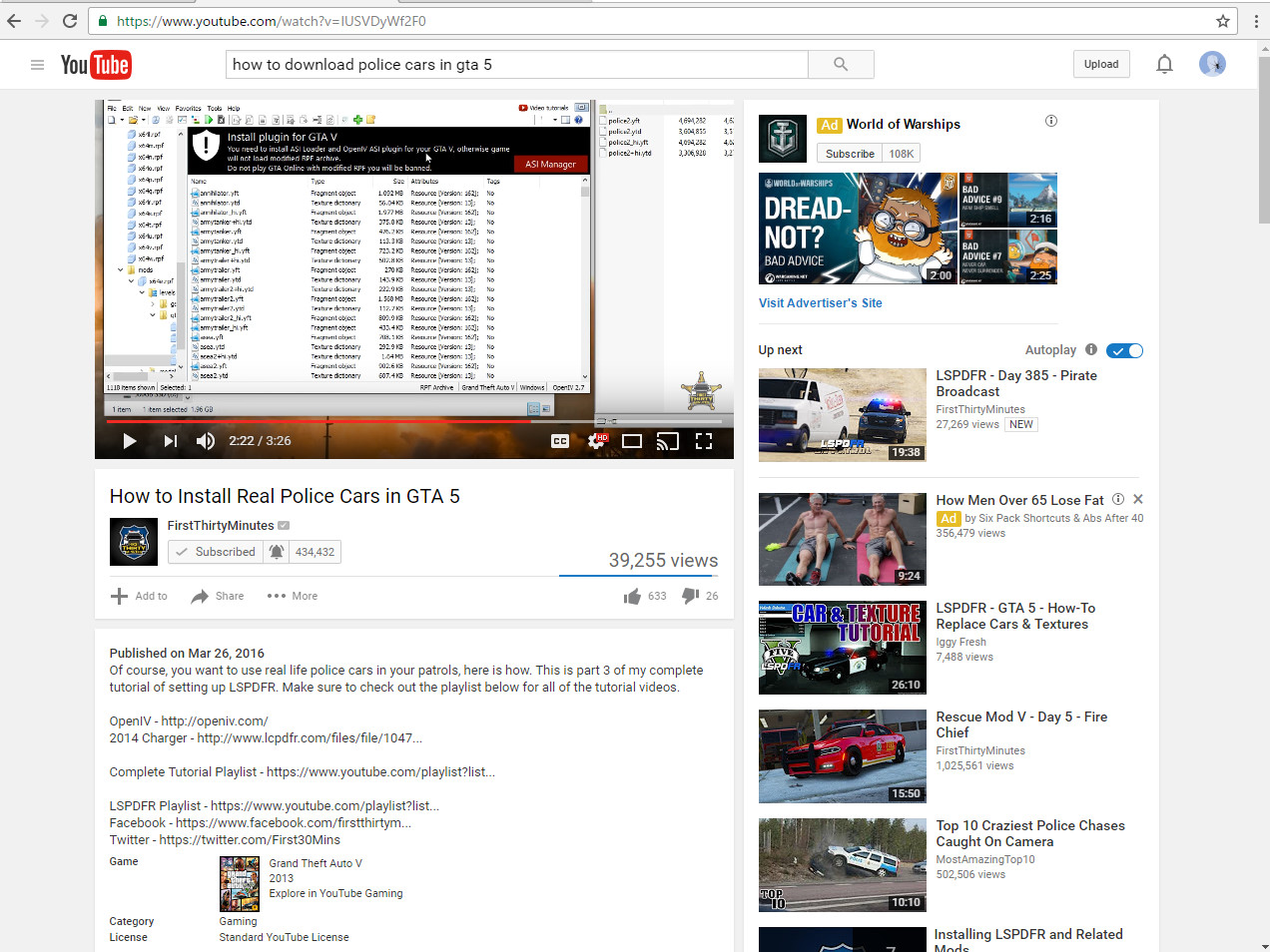Enter fullscreen mode icon

704,441
